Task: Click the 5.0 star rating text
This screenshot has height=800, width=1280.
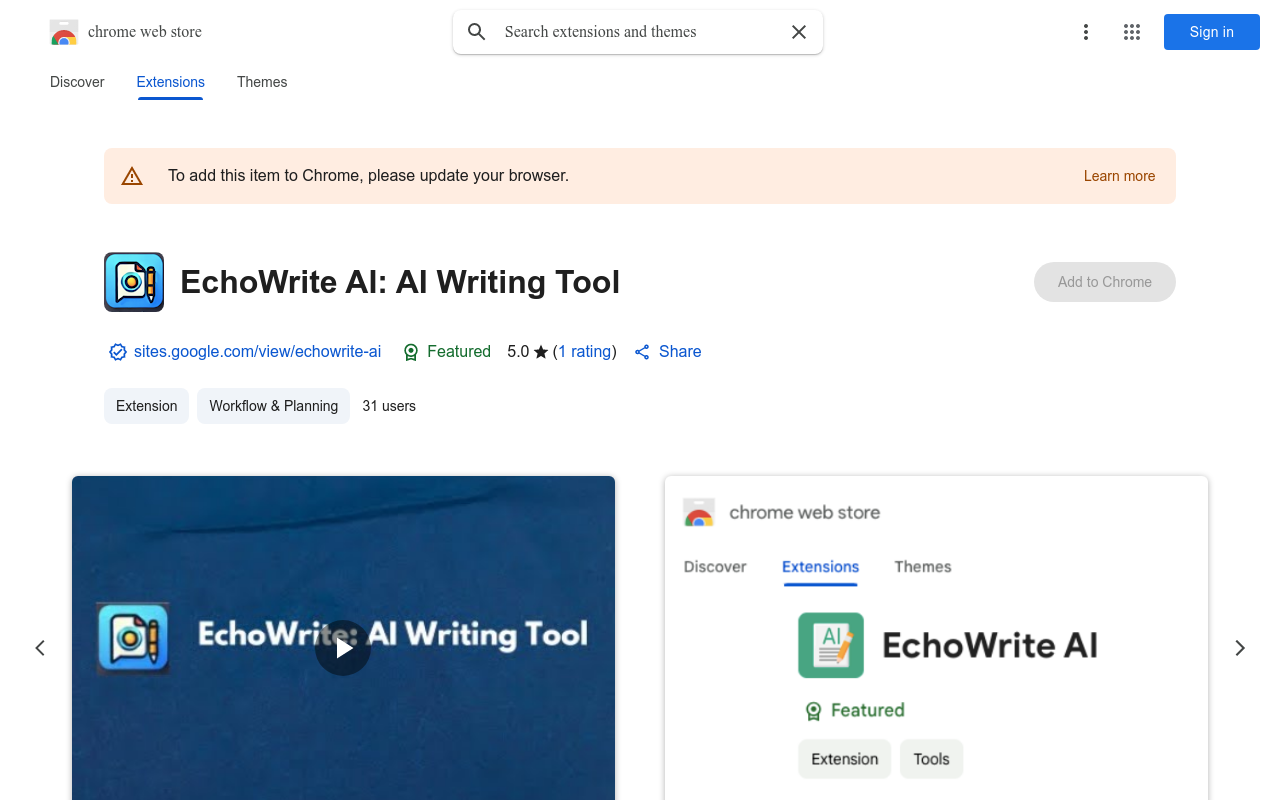Action: pos(528,352)
